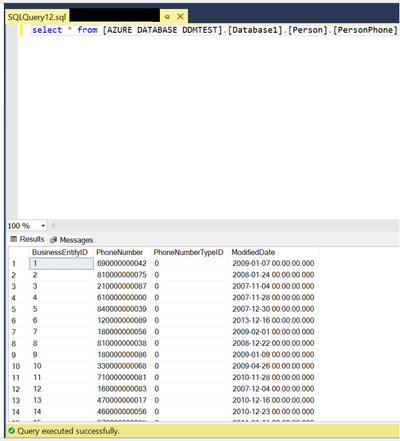Switch to the Messages tab
This screenshot has width=400, height=441.
pos(72,240)
